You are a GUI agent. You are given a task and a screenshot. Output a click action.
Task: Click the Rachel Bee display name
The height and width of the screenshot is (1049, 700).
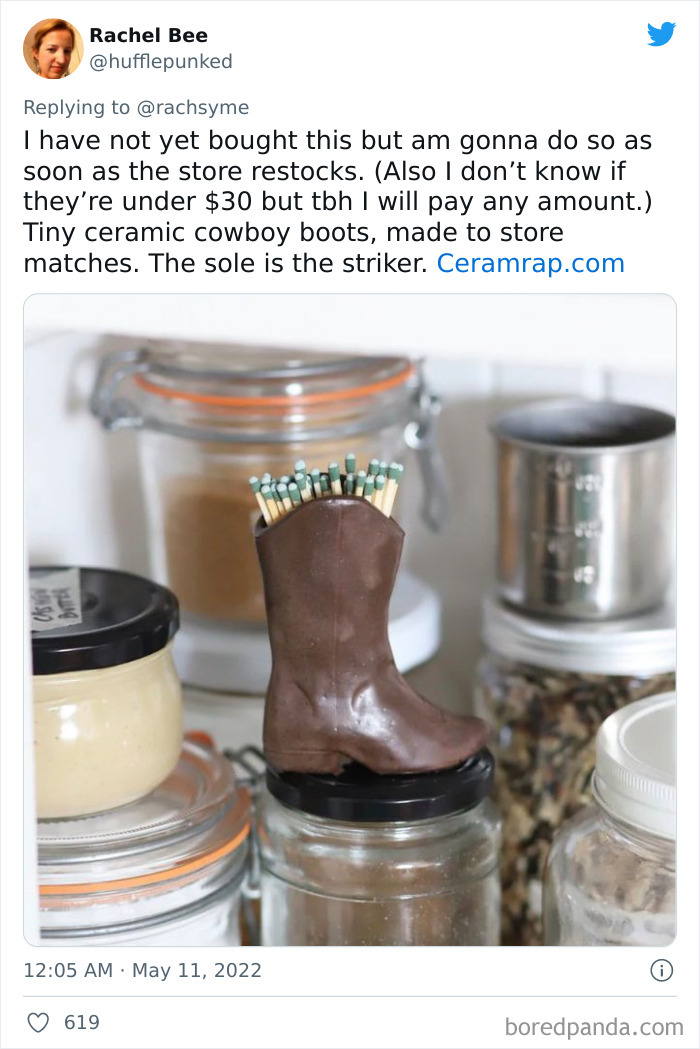(x=149, y=35)
